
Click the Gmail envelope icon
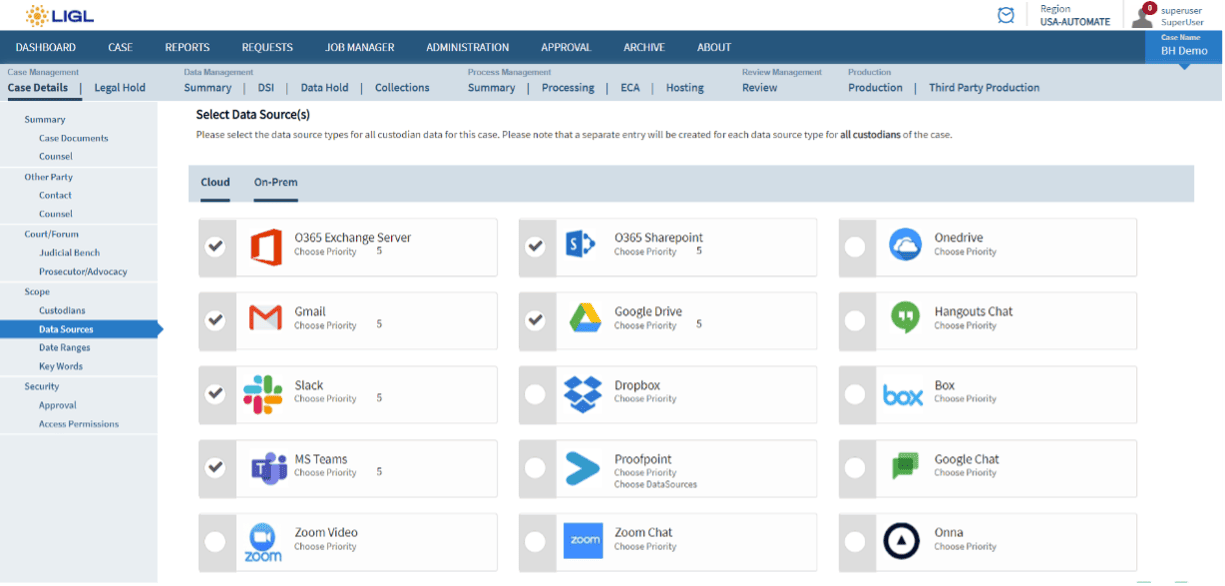point(265,319)
